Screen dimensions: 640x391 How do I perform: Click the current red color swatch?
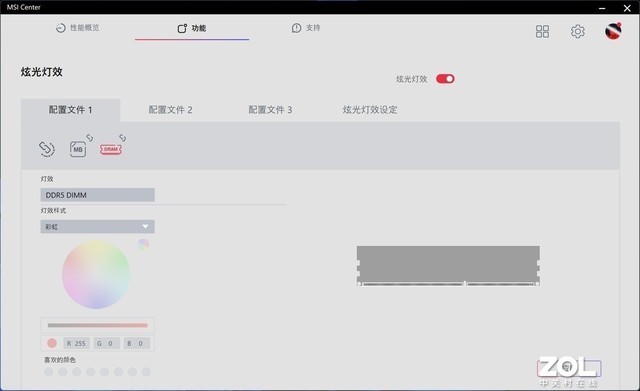point(52,343)
